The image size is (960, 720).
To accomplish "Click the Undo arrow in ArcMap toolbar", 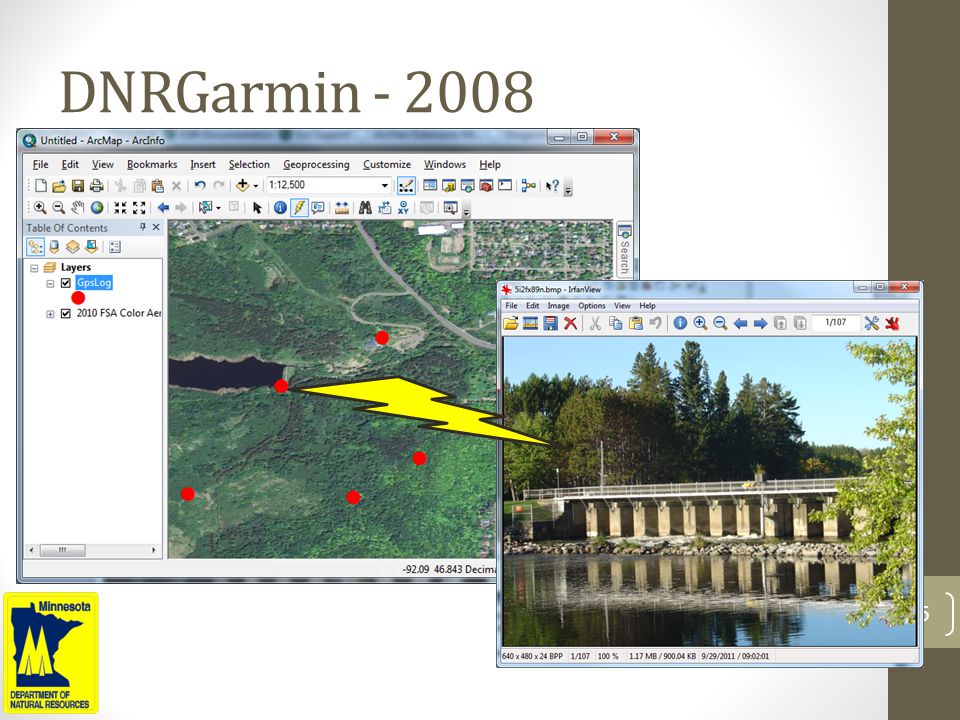I will click(x=200, y=185).
